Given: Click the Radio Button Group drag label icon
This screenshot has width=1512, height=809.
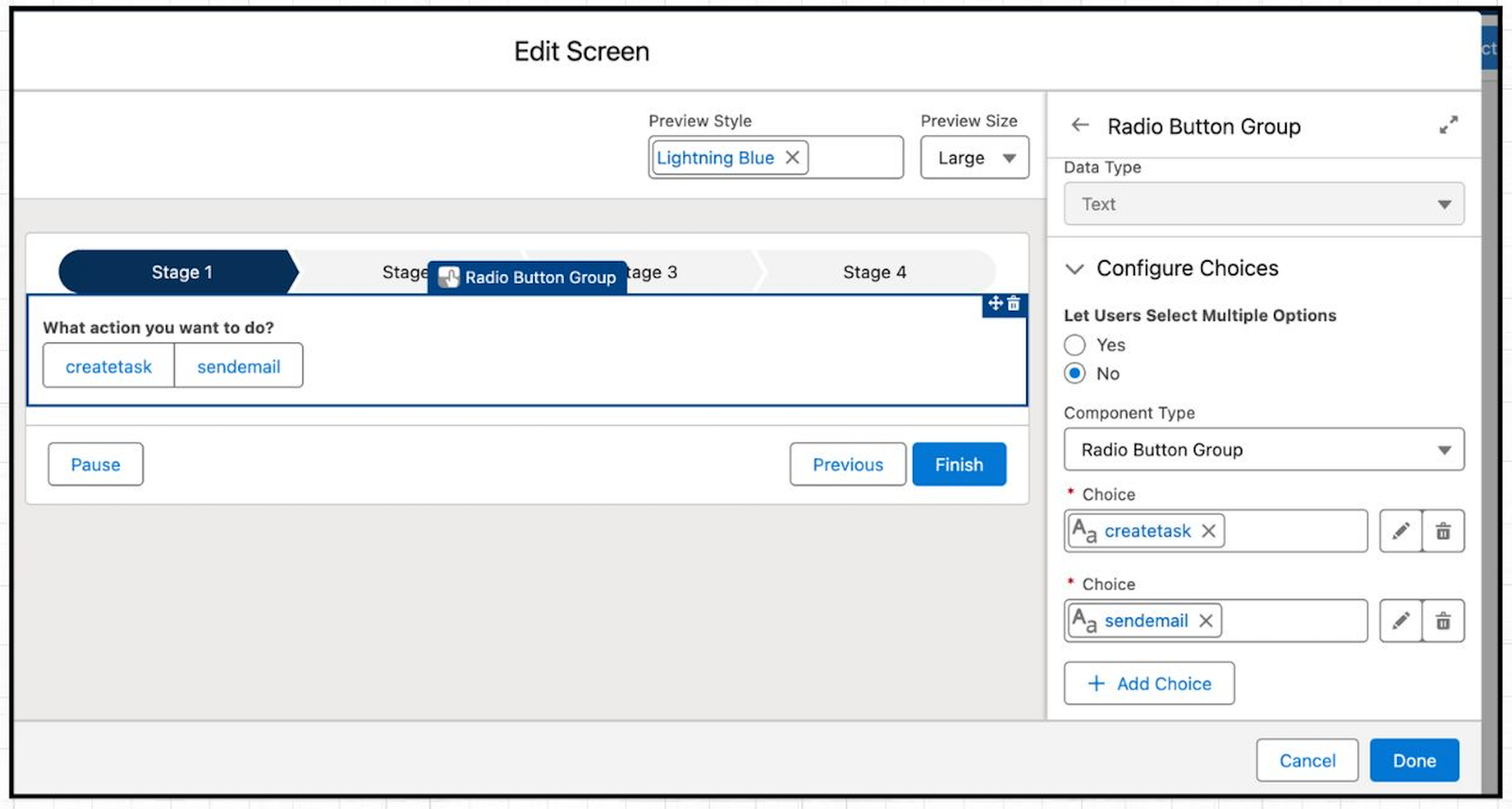Looking at the screenshot, I should (x=449, y=277).
